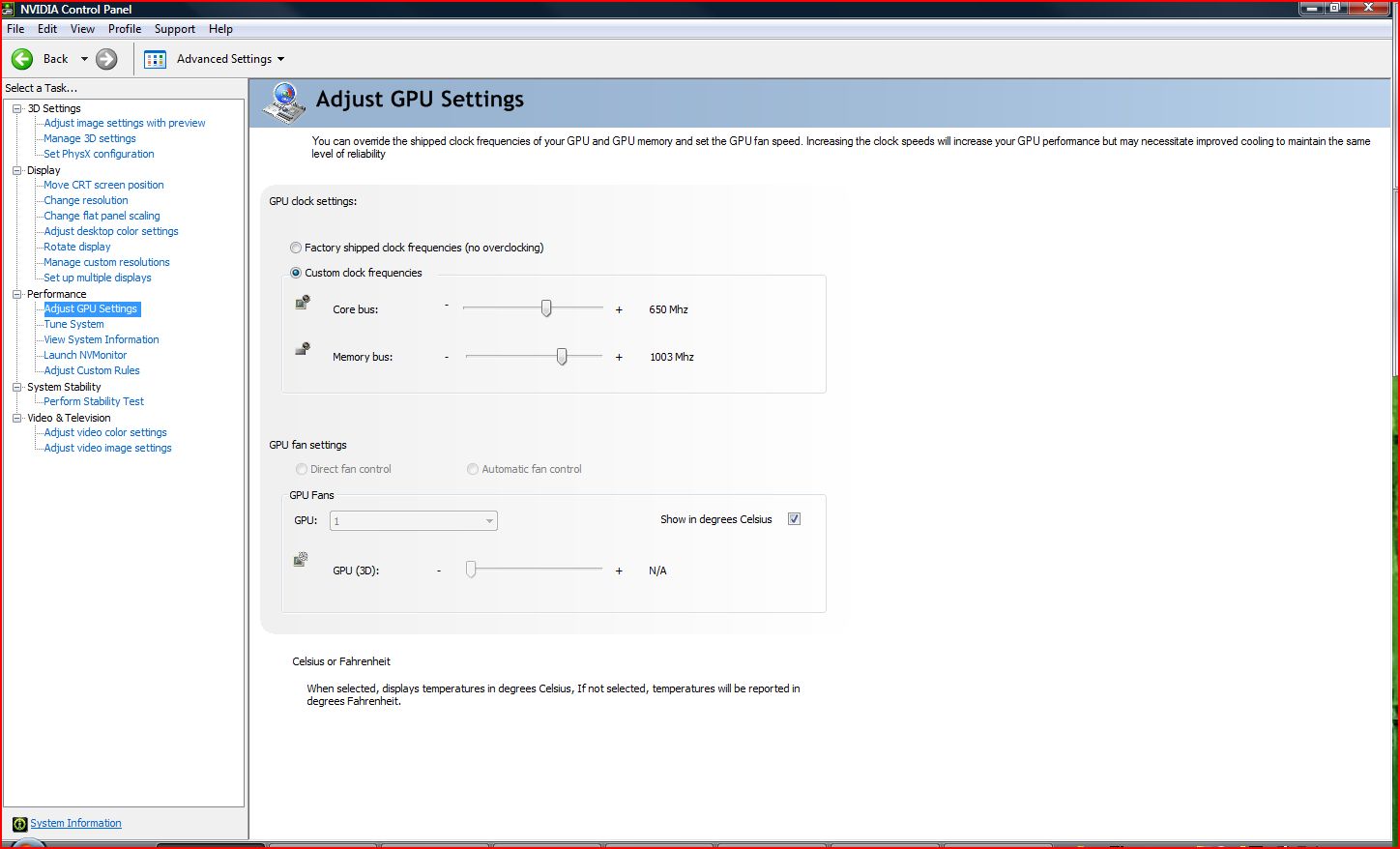Open the Profile menu
1400x849 pixels.
125,29
